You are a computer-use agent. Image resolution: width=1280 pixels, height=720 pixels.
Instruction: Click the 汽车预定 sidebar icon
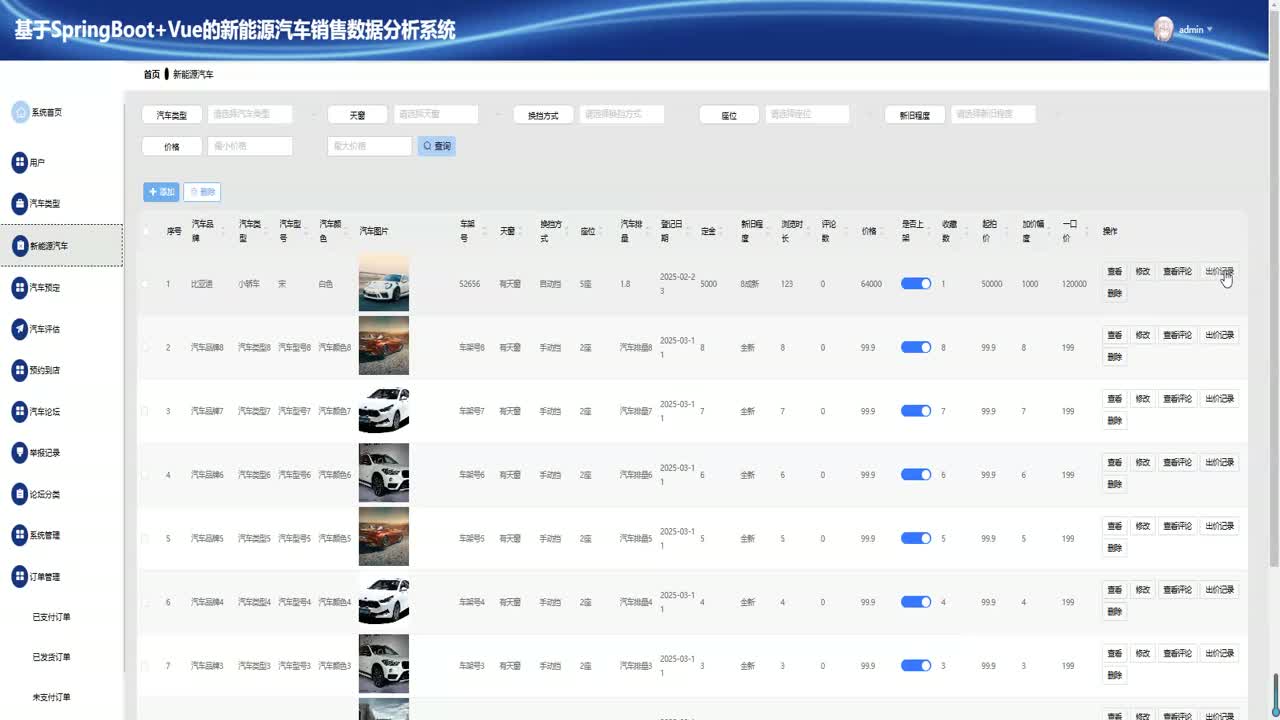click(x=19, y=287)
